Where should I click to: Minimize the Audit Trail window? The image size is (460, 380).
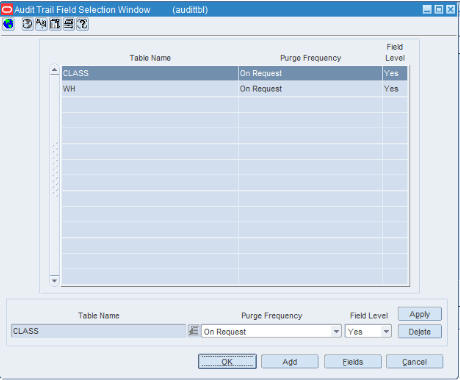tap(427, 10)
